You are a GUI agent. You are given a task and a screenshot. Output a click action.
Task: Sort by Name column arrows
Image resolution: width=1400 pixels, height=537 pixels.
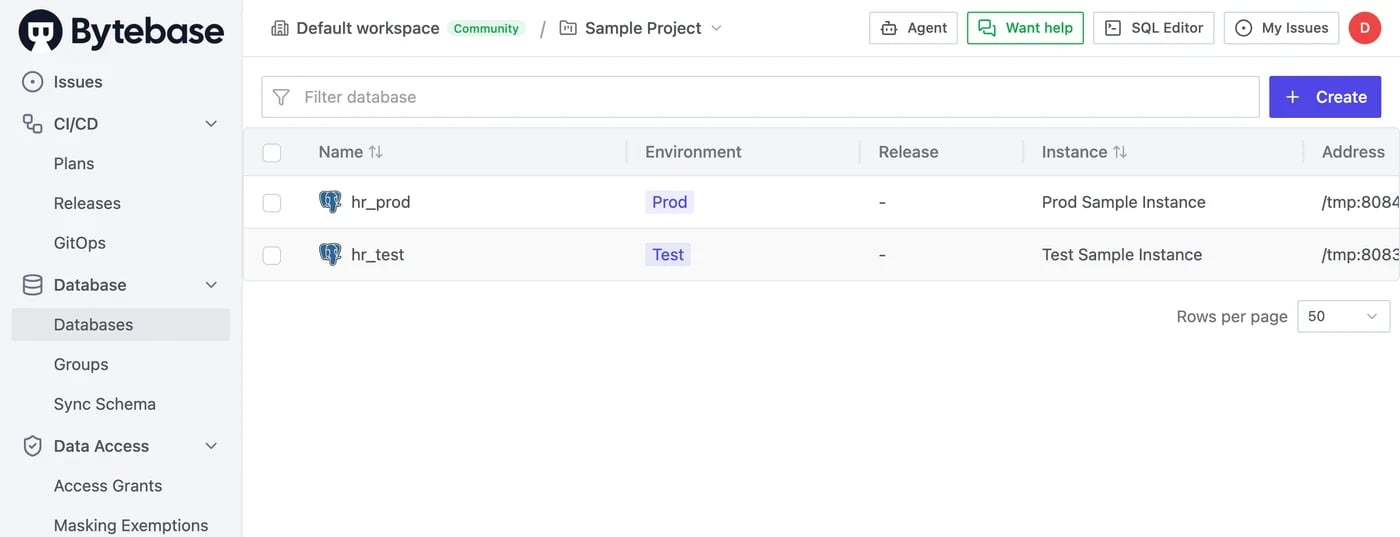pyautogui.click(x=376, y=152)
